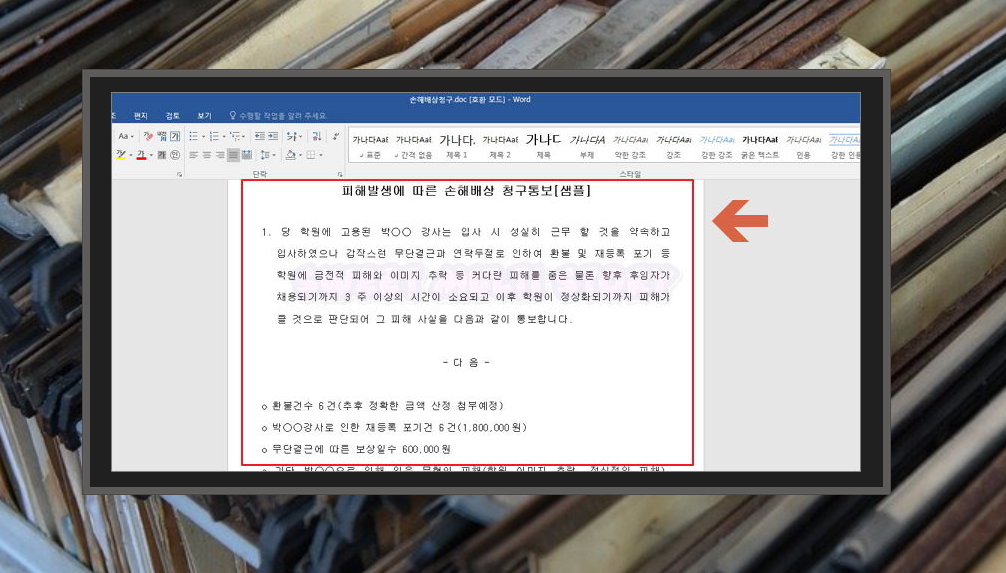Click the 'Tell me what to do' search box

278,116
